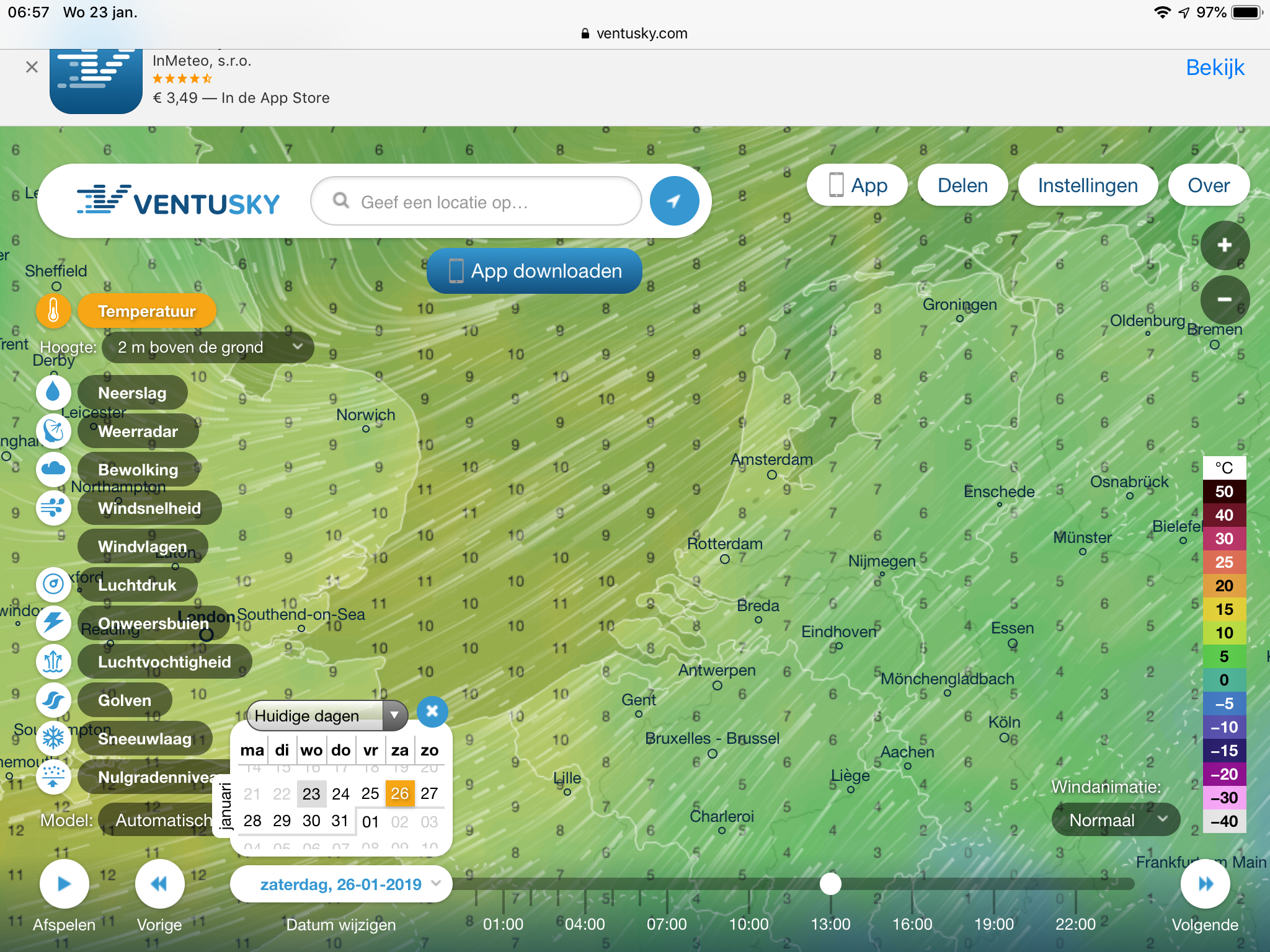Zoom in the map with plus button

click(1225, 245)
